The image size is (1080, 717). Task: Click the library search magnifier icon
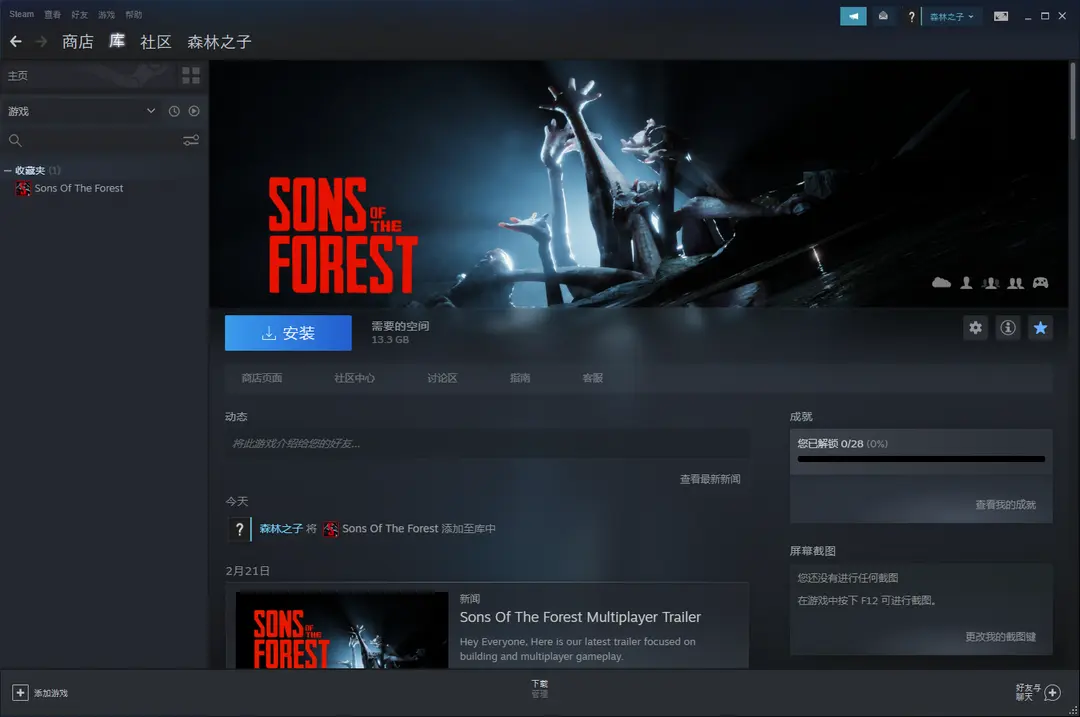coord(15,141)
